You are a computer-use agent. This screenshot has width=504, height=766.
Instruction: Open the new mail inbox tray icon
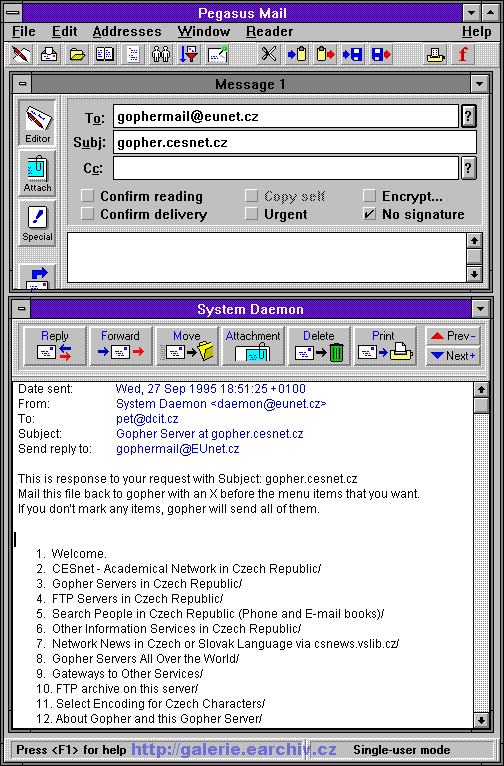[49, 54]
